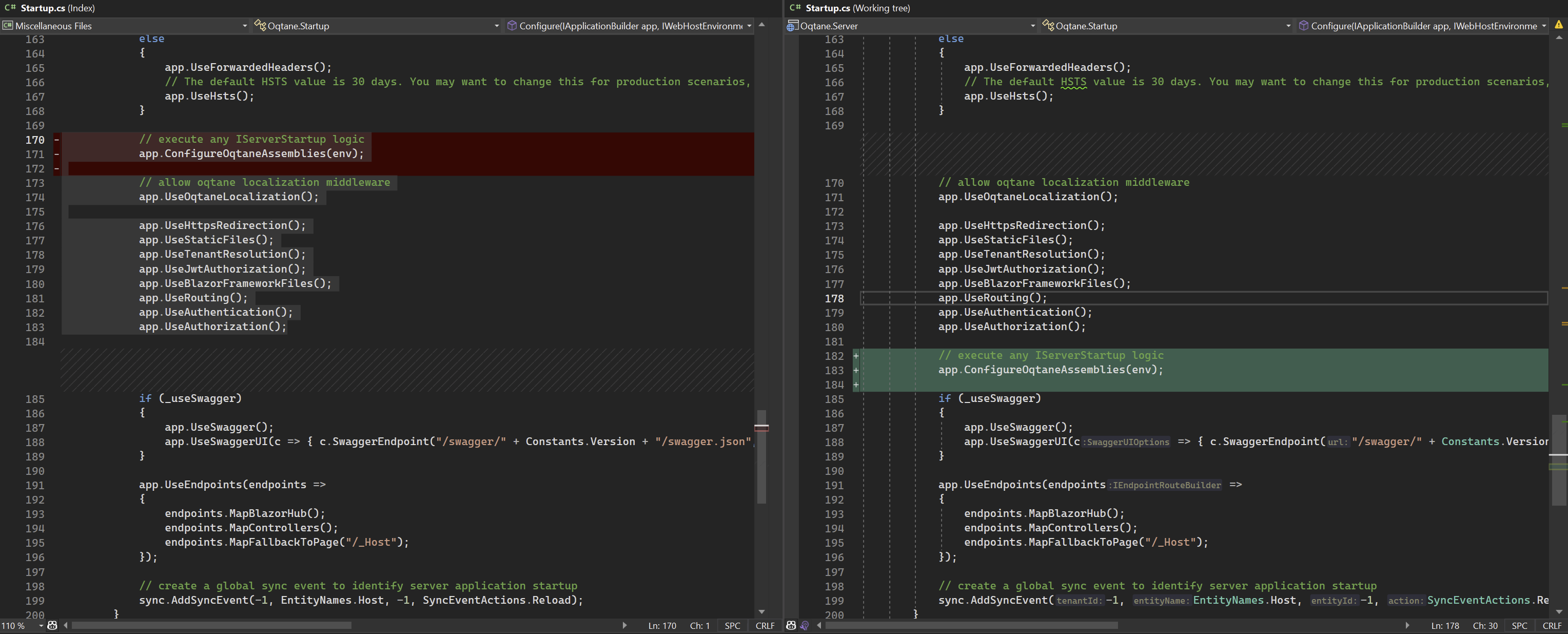Click the GitHub Copilot icon in left status bar
The image size is (1568, 634).
[x=53, y=625]
